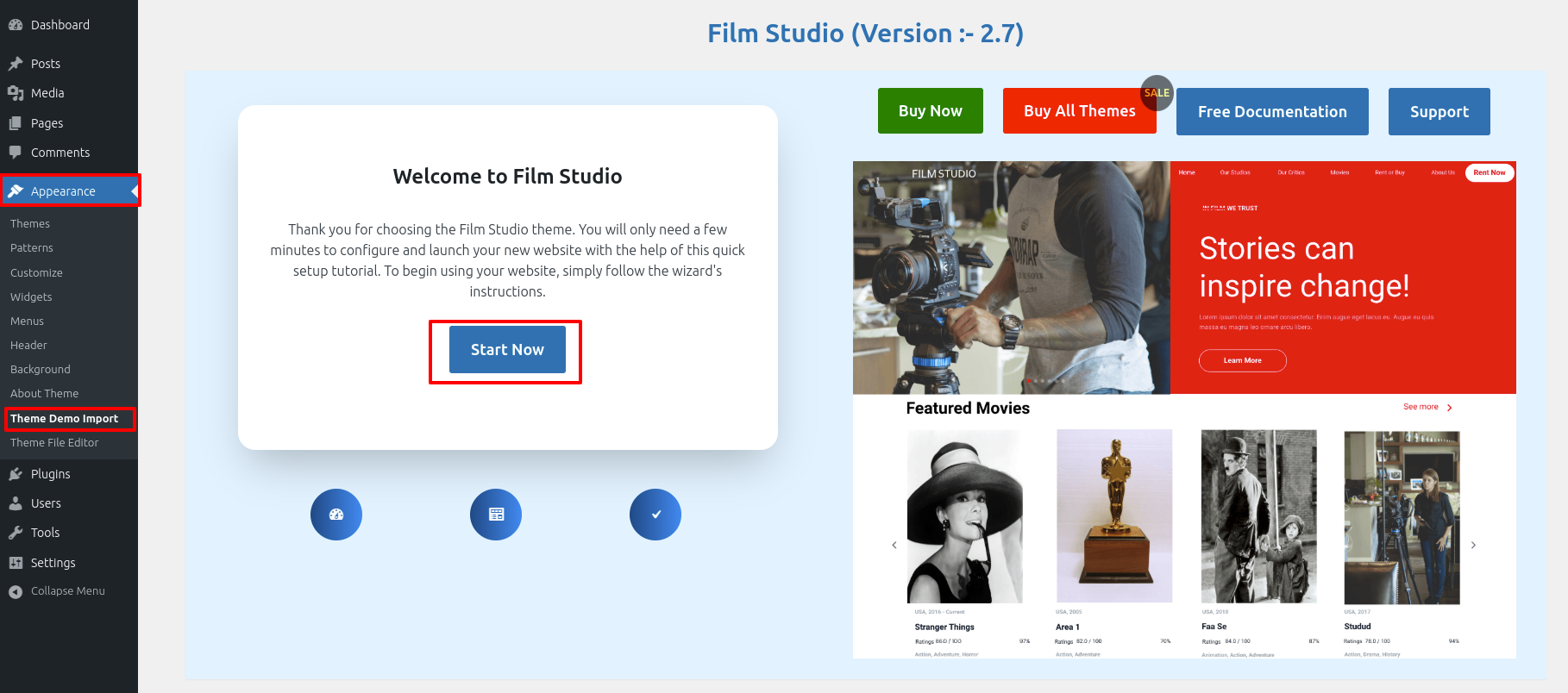The height and width of the screenshot is (693, 1568).
Task: Click See more link in Featured Movies
Action: point(1427,407)
